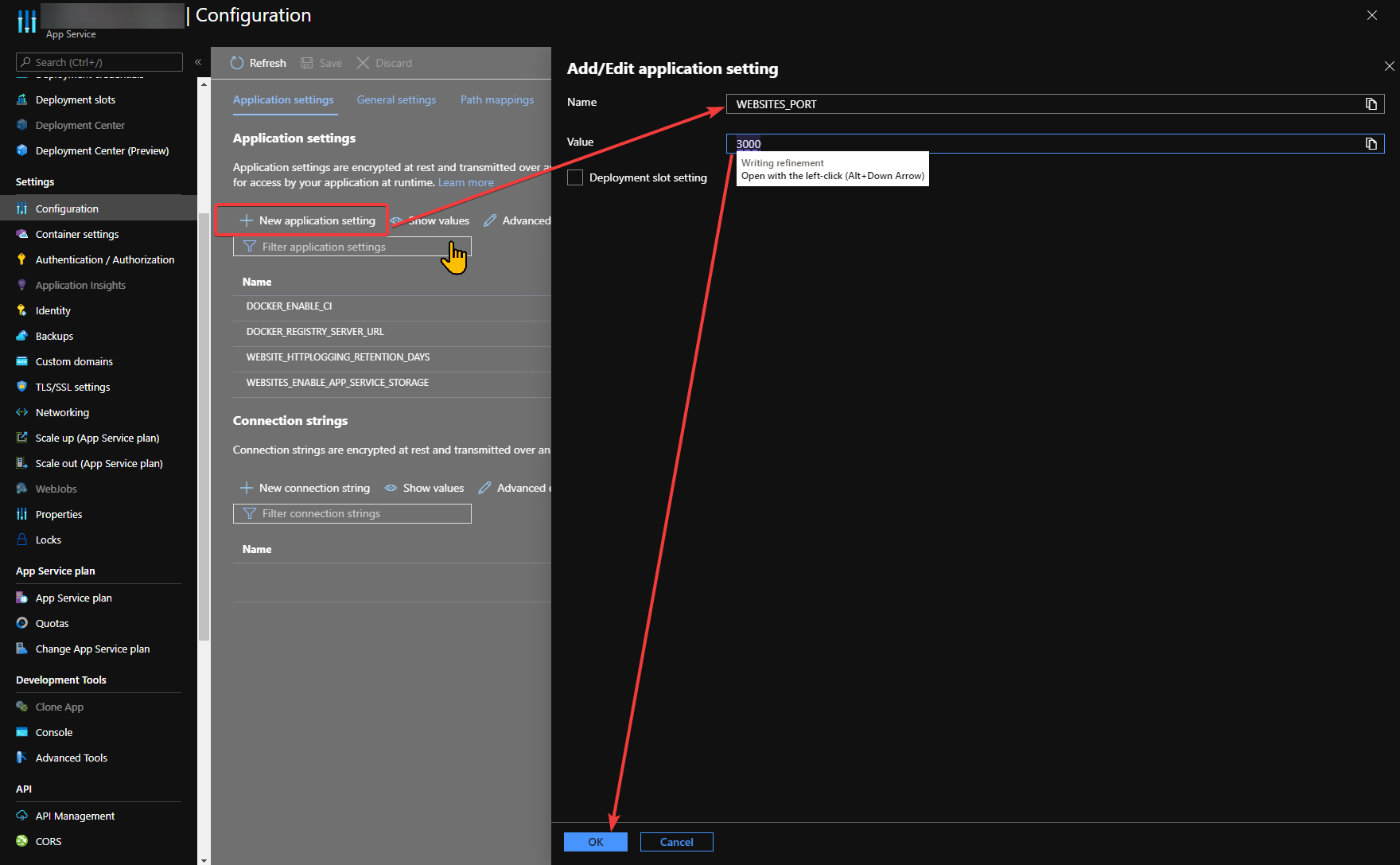
Task: Switch to Path mappings tab
Action: pos(497,99)
